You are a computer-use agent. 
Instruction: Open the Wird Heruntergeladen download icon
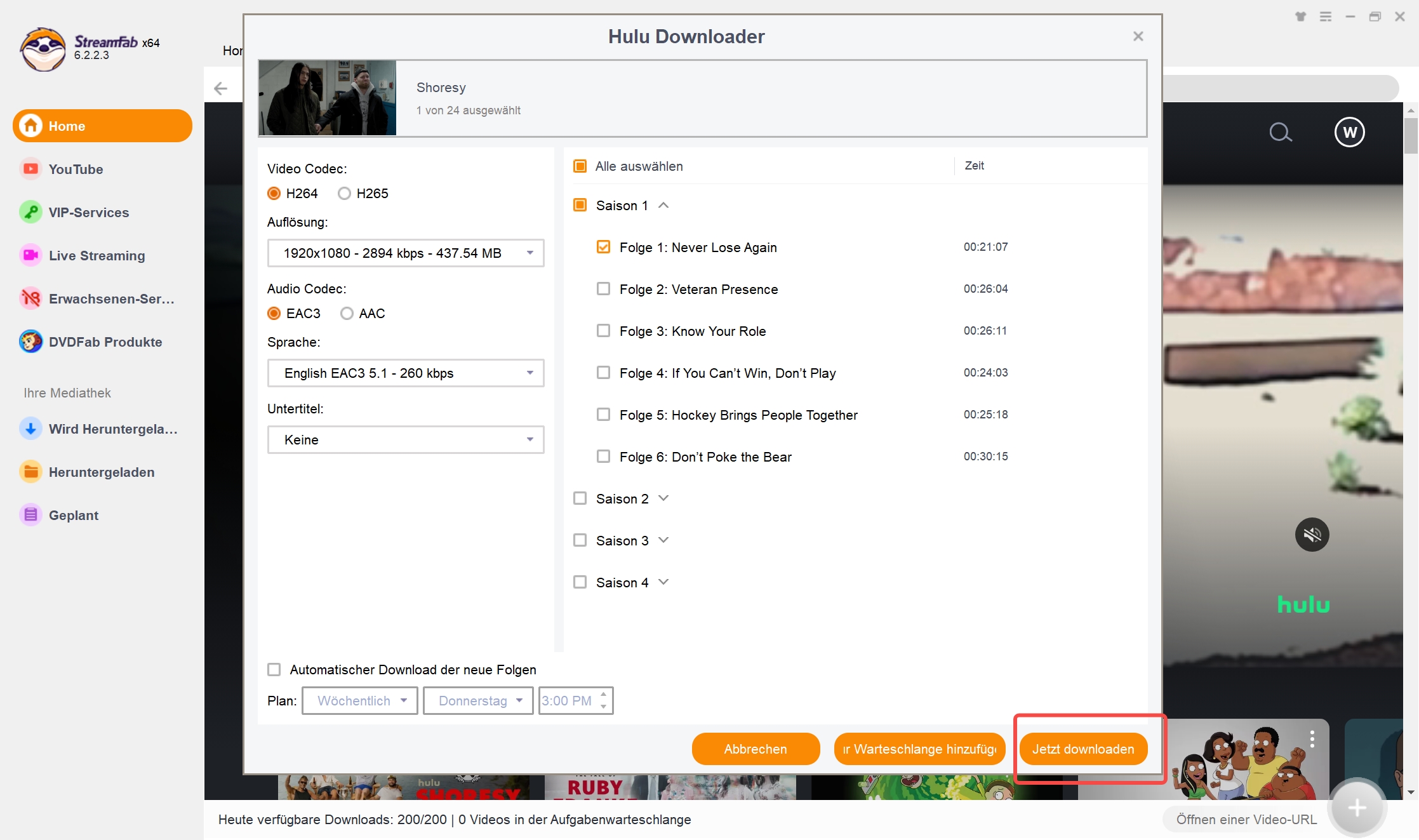click(30, 429)
